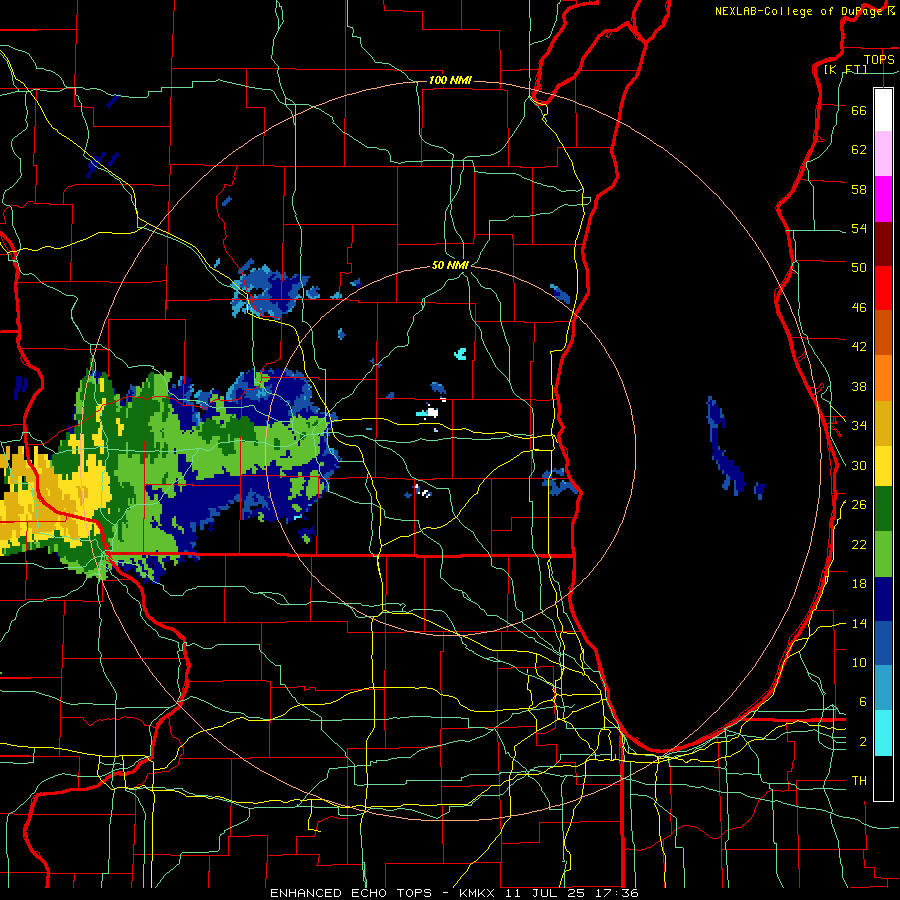Screen dimensions: 900x900
Task: Click legend value '22'
Action: click(859, 544)
